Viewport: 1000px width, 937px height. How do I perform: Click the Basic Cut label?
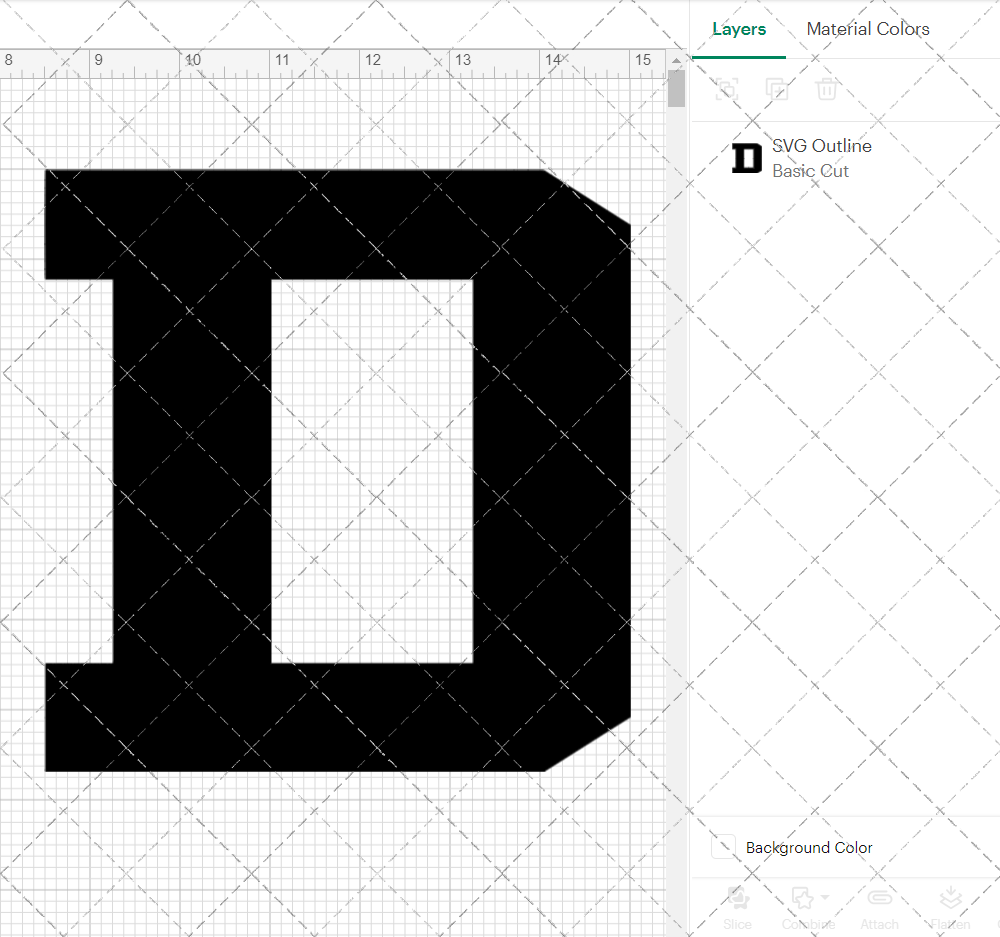click(810, 171)
